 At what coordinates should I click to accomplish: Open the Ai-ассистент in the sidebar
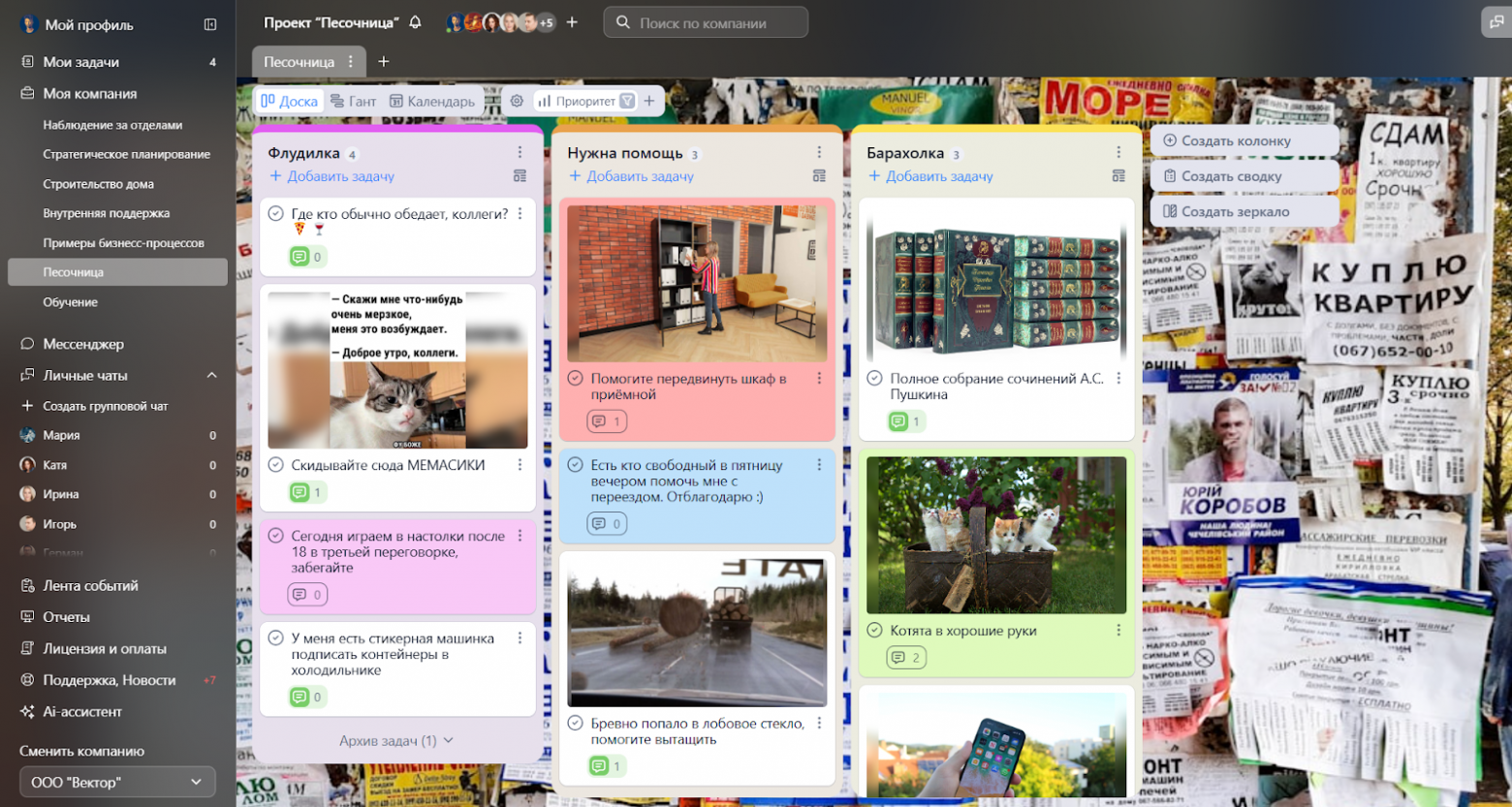tap(82, 711)
